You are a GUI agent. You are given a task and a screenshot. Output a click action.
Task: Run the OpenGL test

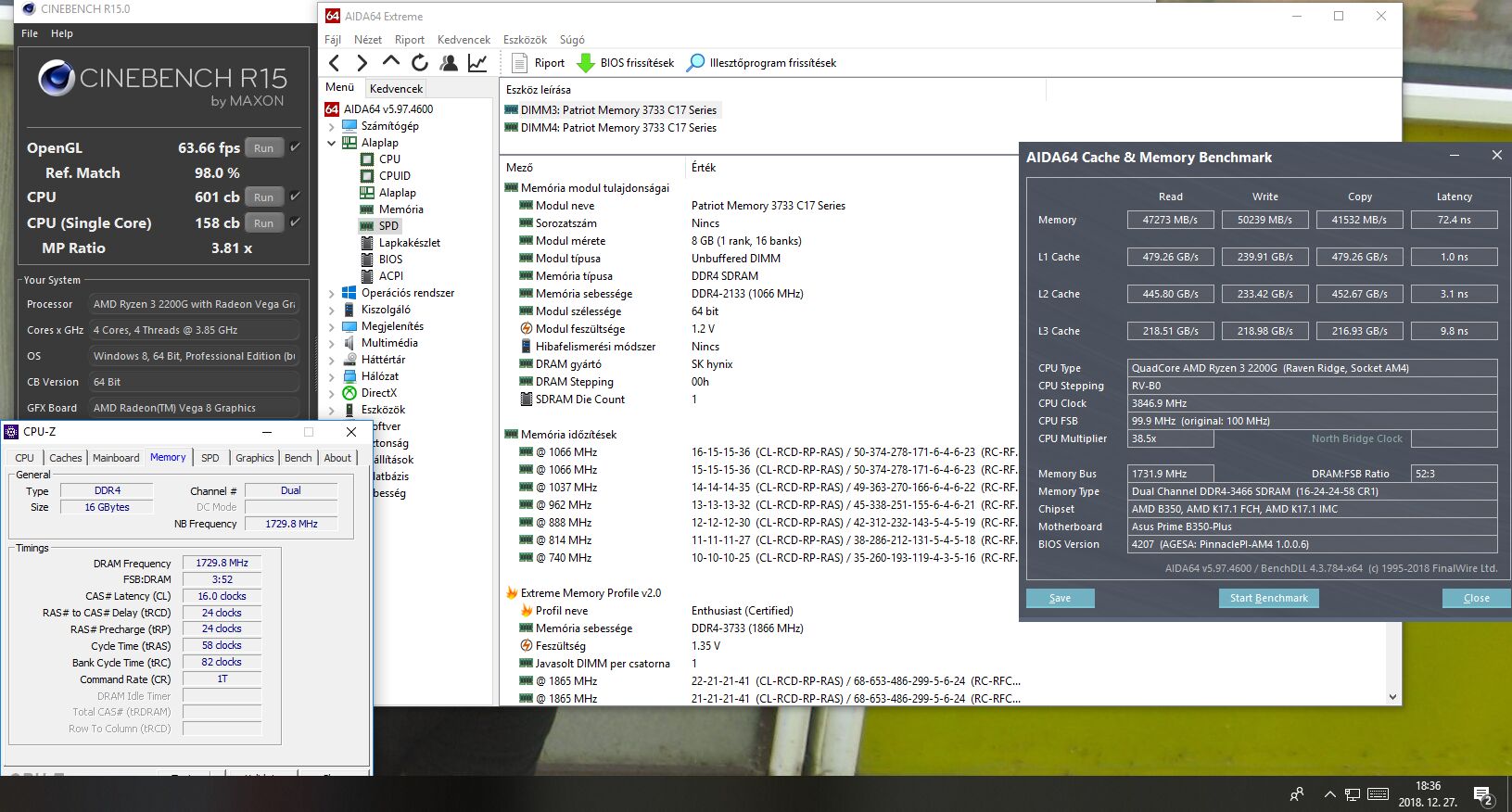coord(263,147)
